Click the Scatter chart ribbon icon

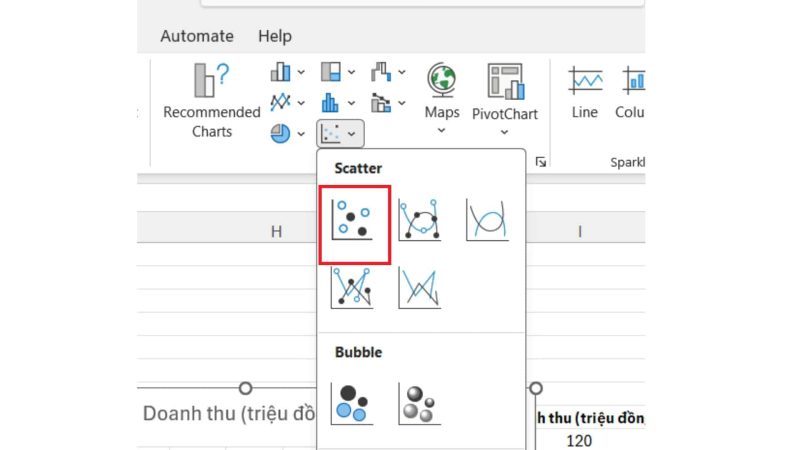pyautogui.click(x=331, y=134)
